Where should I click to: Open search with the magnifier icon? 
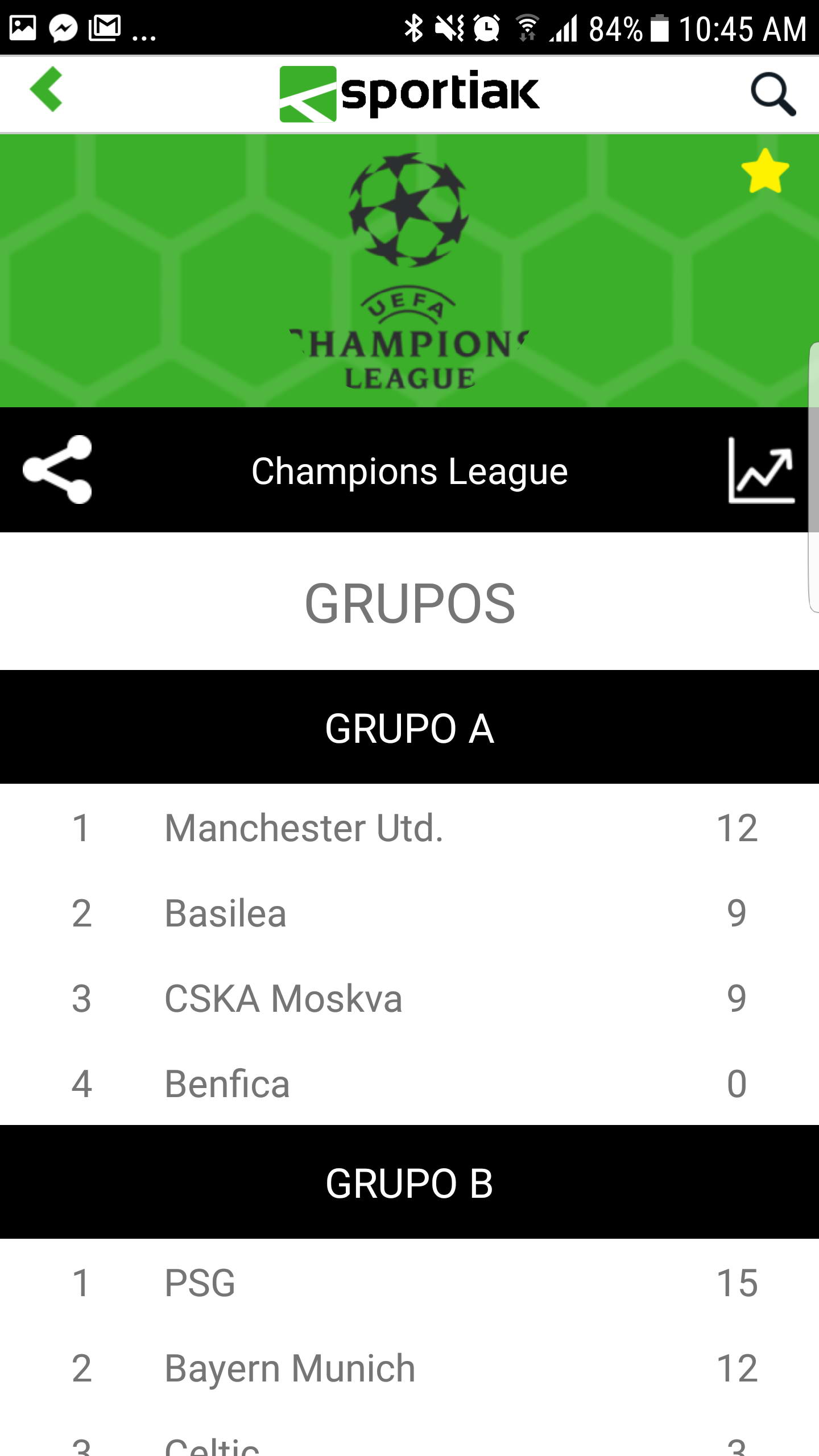pos(772,94)
